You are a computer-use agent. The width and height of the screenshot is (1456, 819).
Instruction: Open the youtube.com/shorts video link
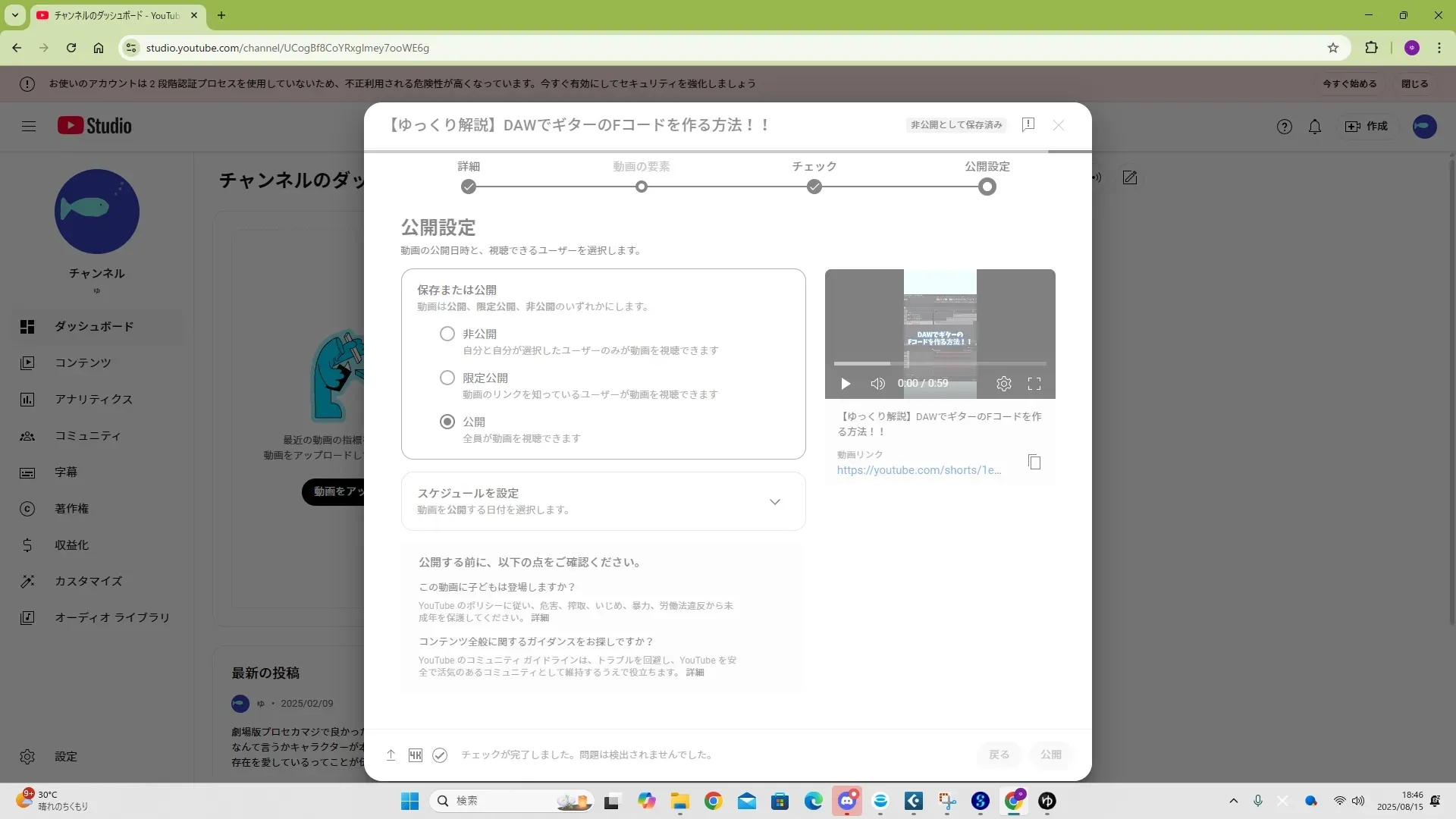[x=918, y=470]
